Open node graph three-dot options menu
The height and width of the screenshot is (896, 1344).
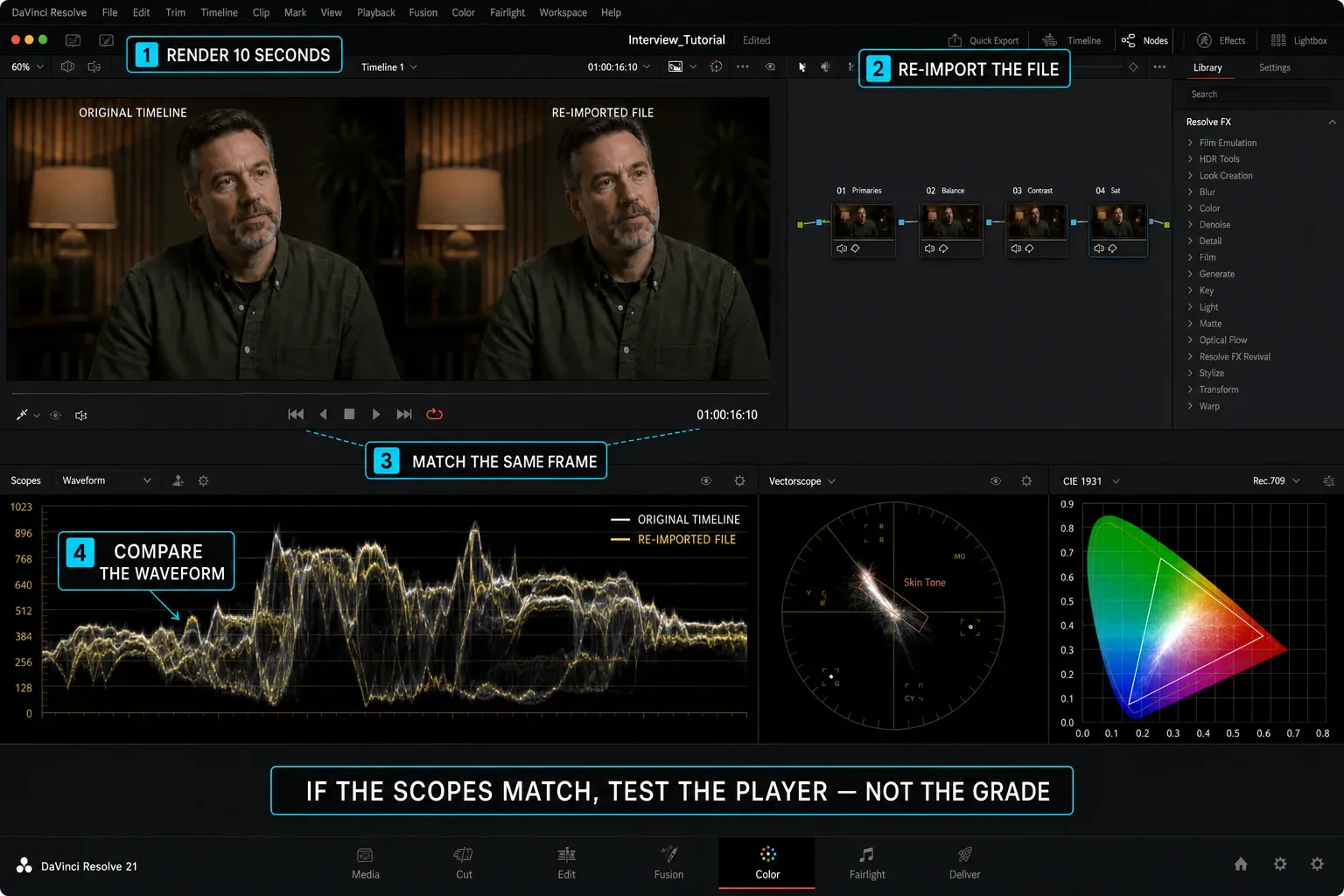pyautogui.click(x=1159, y=66)
